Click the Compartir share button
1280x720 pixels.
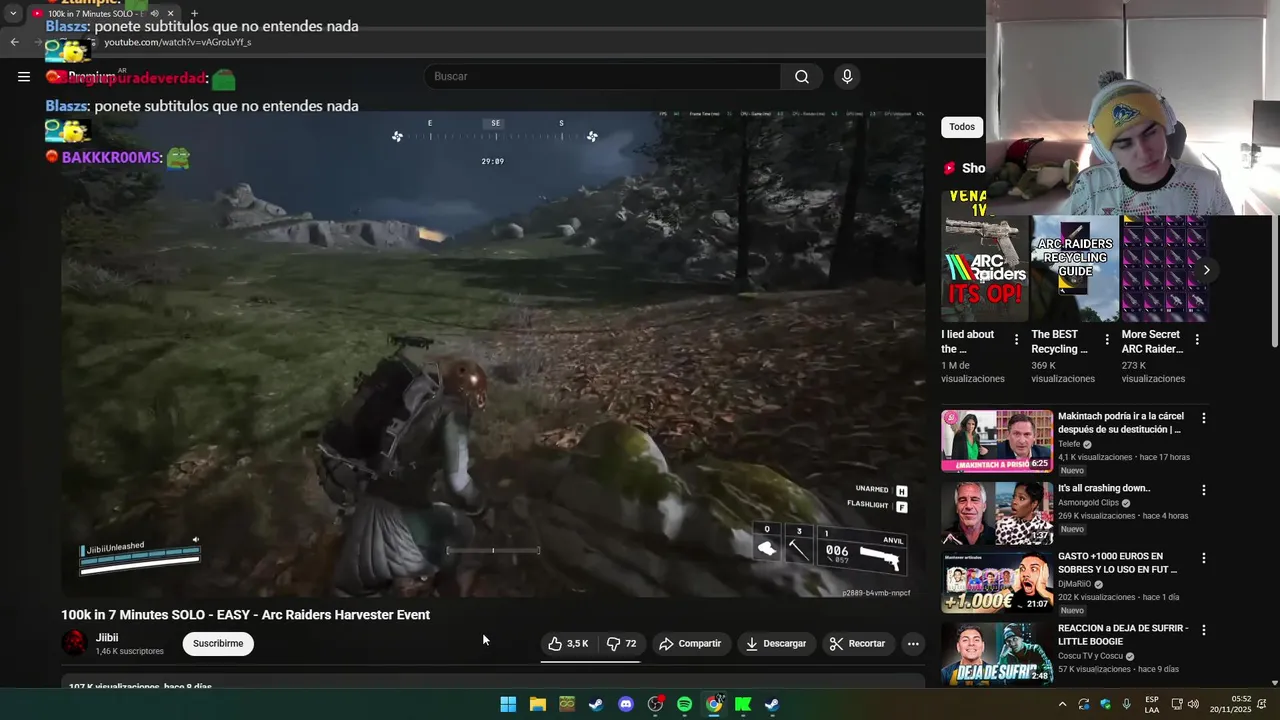690,644
